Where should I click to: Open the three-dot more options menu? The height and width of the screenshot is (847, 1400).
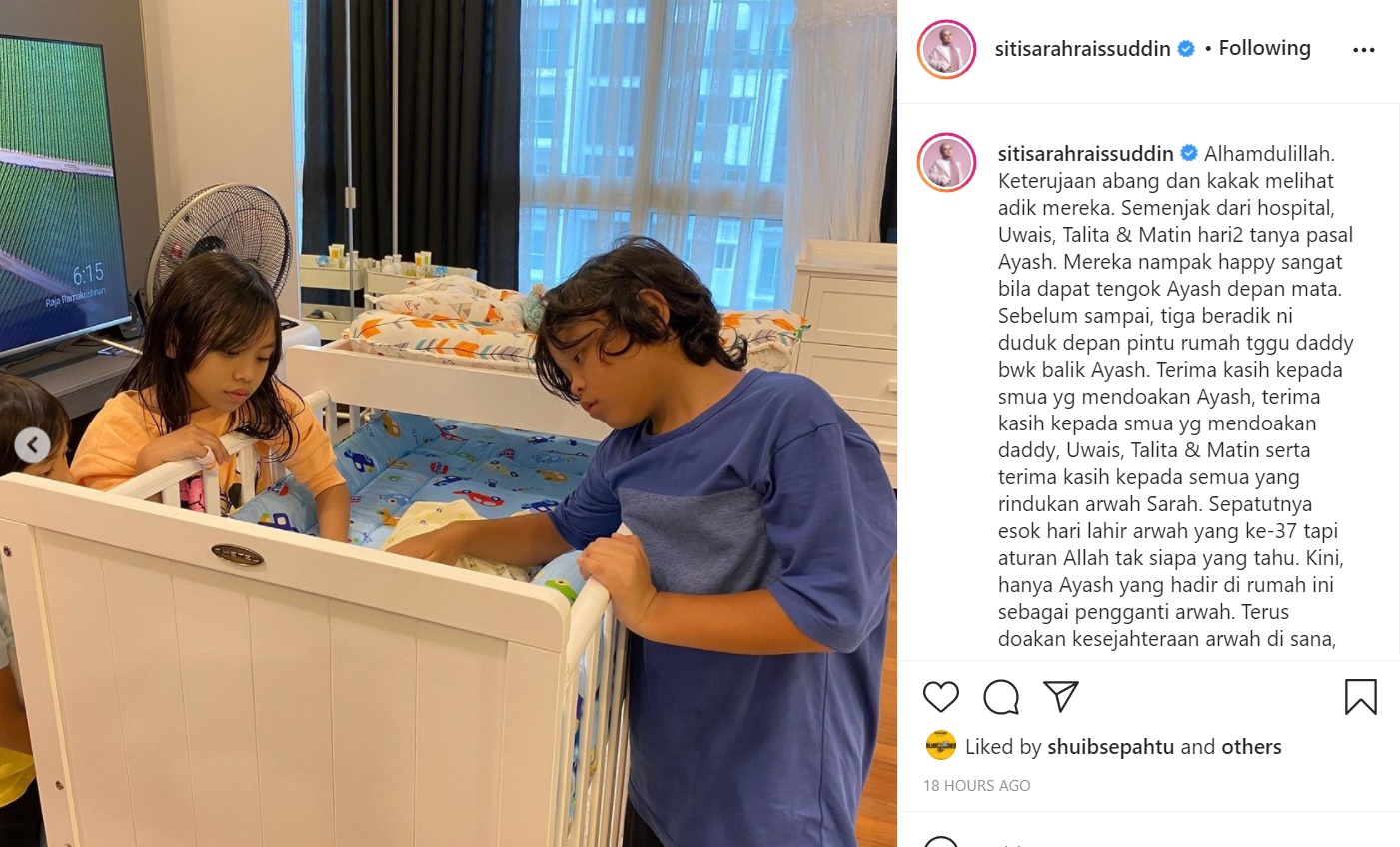coord(1363,50)
